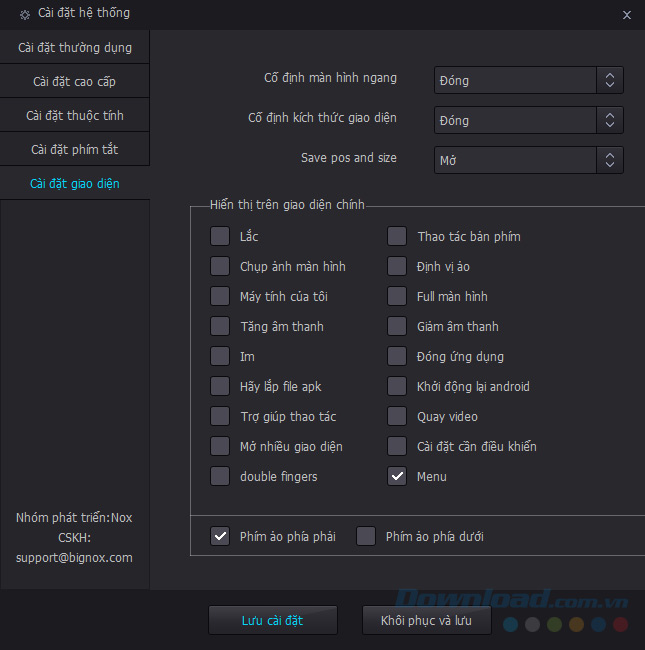The image size is (645, 650).
Task: Close the Cài đặt hệ thống window
Action: (x=626, y=15)
